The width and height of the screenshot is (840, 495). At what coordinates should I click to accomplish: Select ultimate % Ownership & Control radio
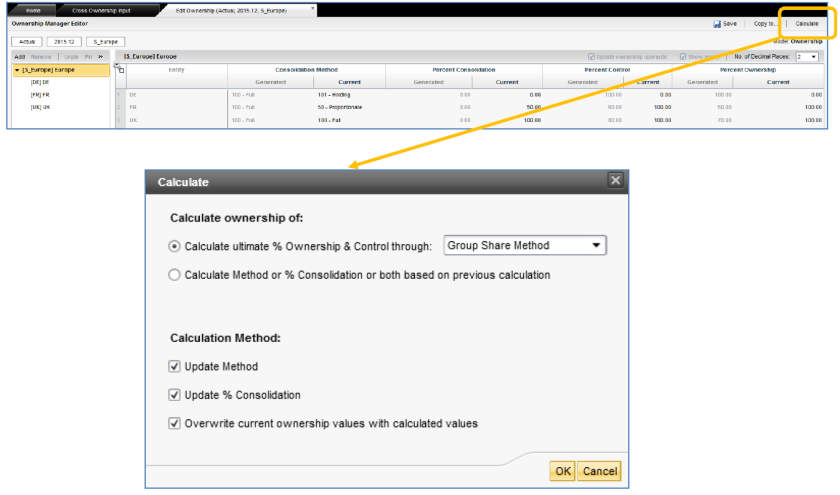click(175, 246)
